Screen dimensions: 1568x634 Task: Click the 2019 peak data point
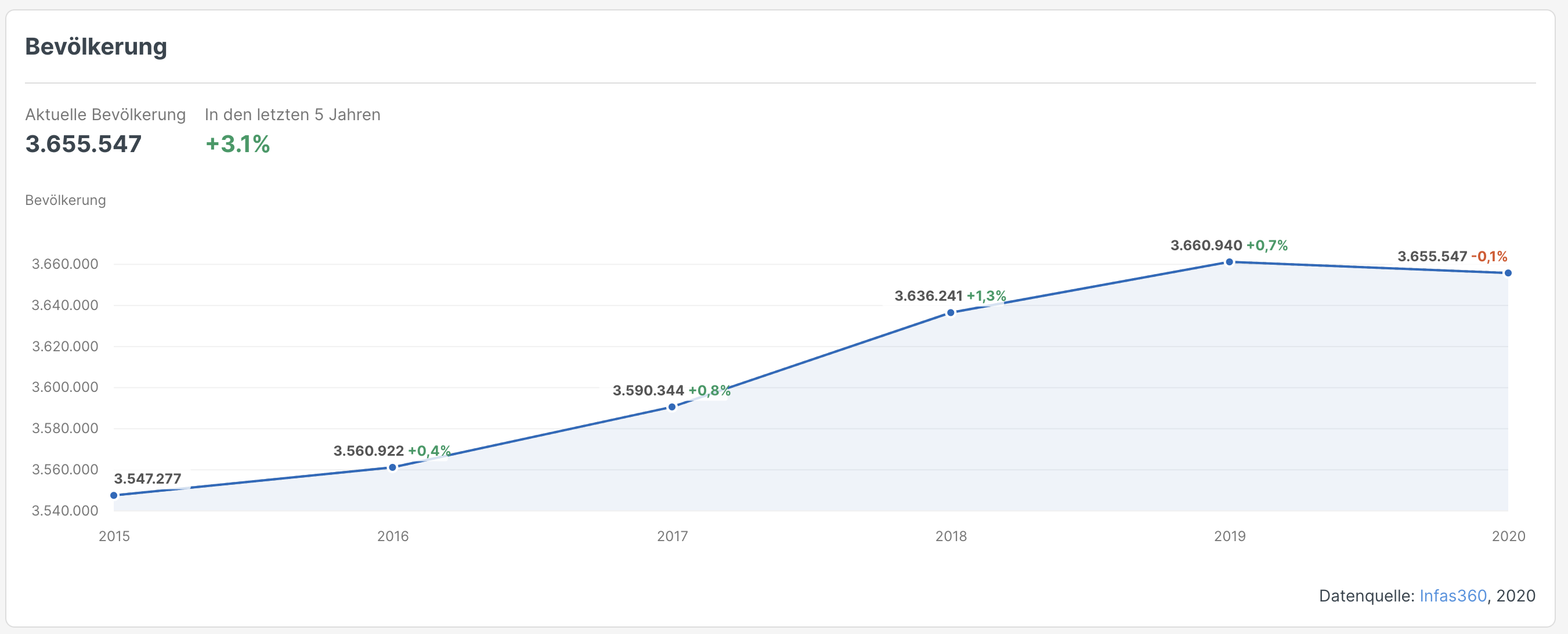point(1230,262)
